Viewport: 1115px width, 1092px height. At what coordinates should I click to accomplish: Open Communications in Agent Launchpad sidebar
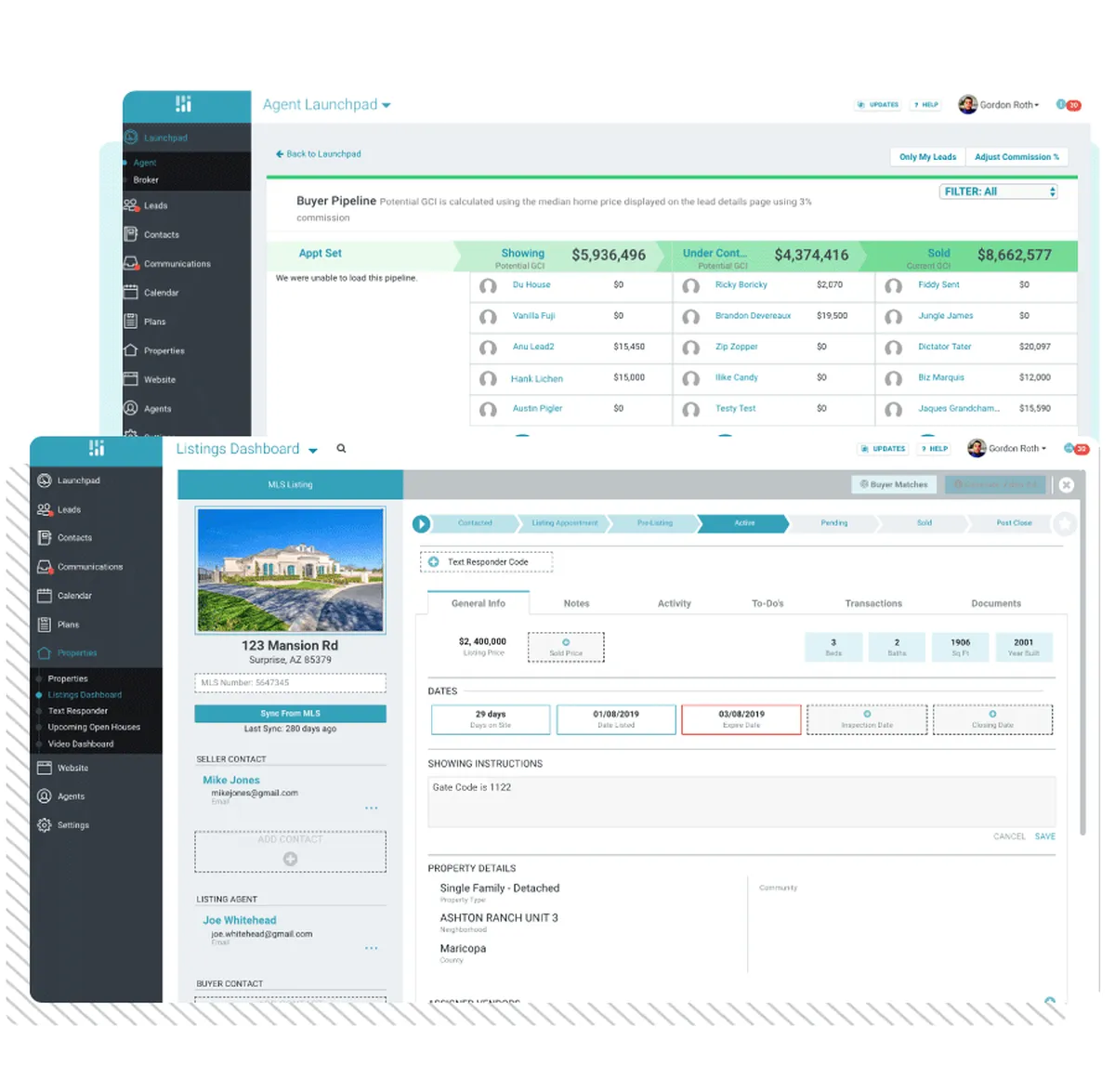tap(177, 264)
